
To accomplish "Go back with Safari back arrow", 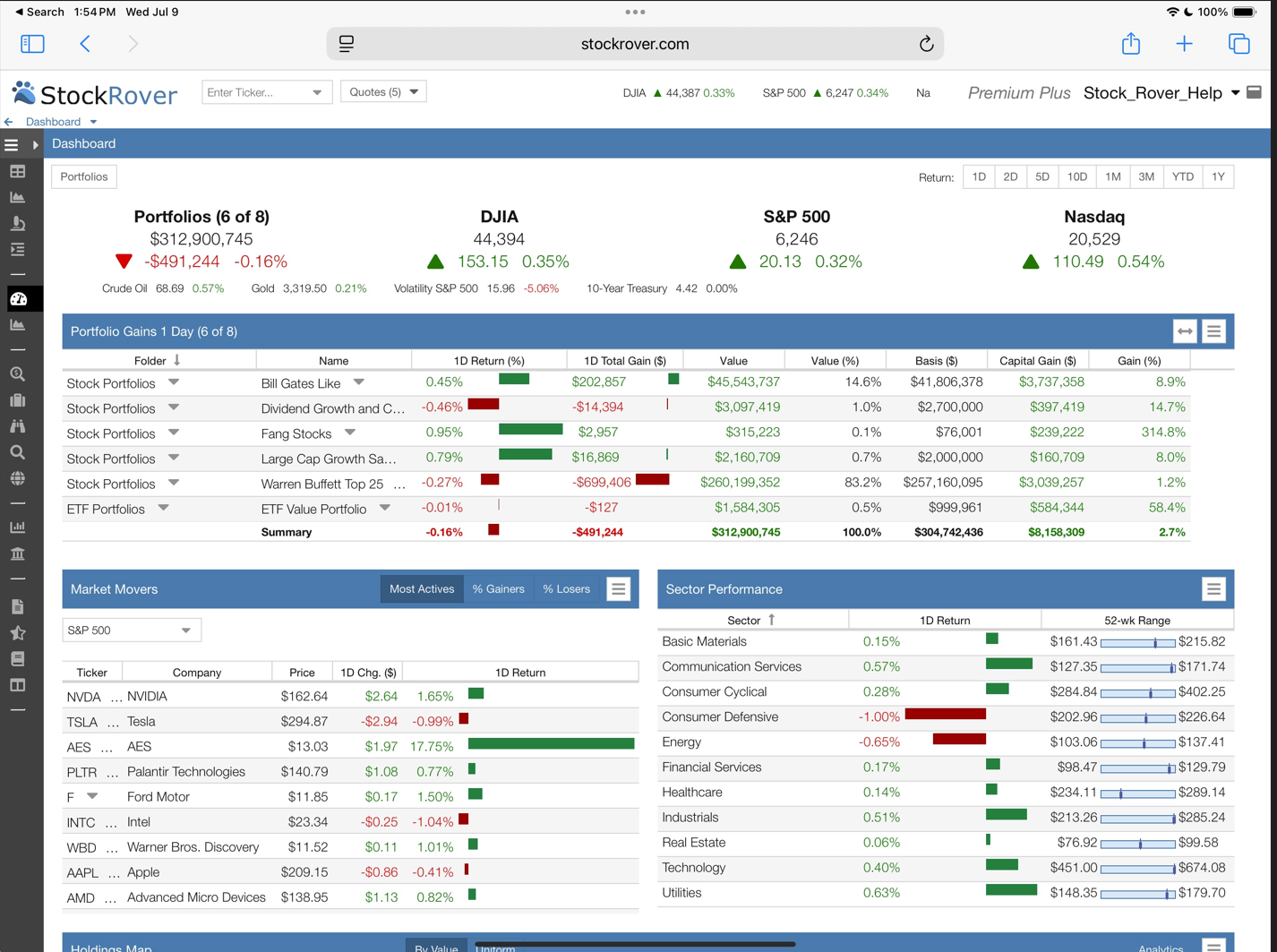I will 85,44.
